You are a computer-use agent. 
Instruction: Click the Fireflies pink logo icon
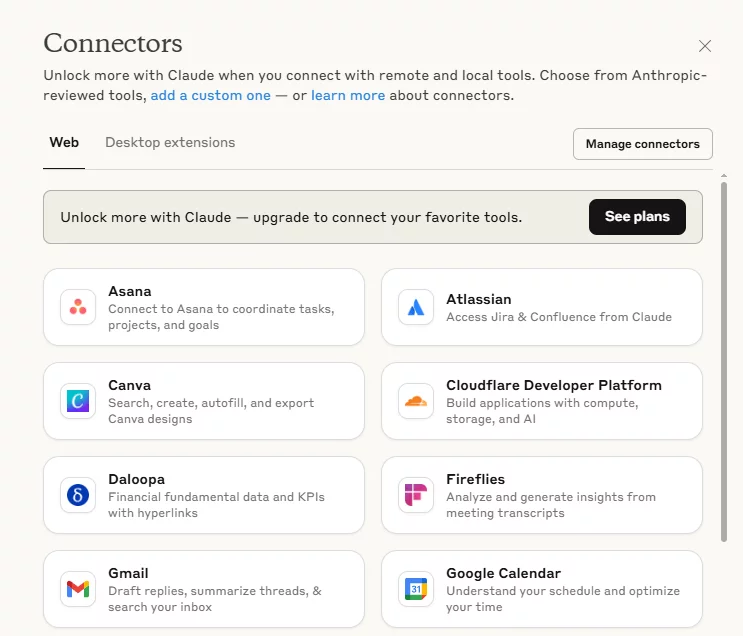(416, 495)
